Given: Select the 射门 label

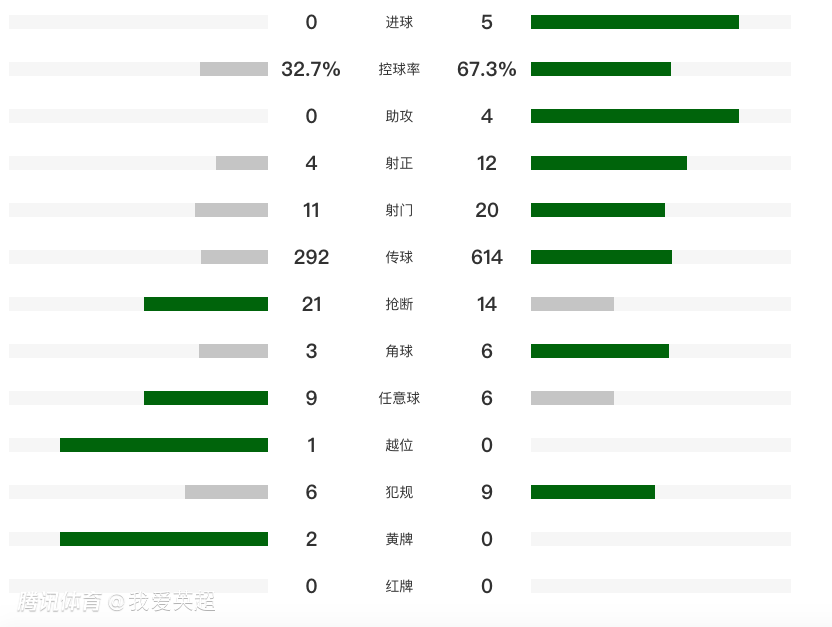Looking at the screenshot, I should (399, 210).
